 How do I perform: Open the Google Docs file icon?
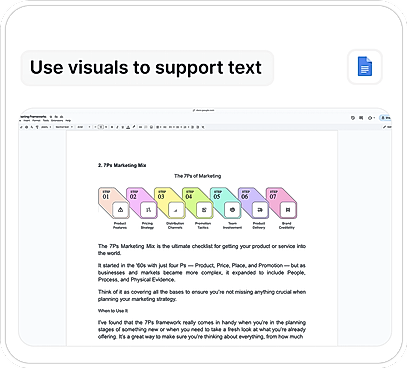point(365,67)
